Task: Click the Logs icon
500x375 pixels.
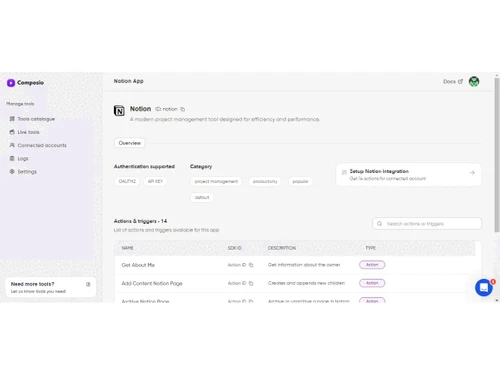Action: click(12, 158)
